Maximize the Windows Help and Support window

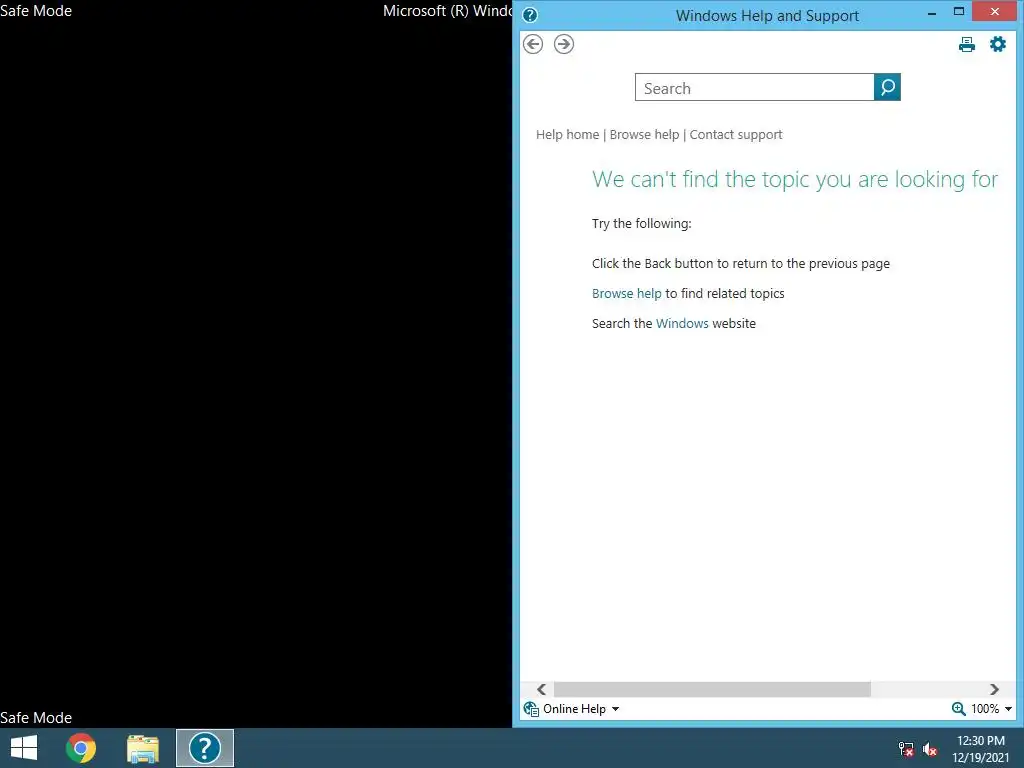959,12
